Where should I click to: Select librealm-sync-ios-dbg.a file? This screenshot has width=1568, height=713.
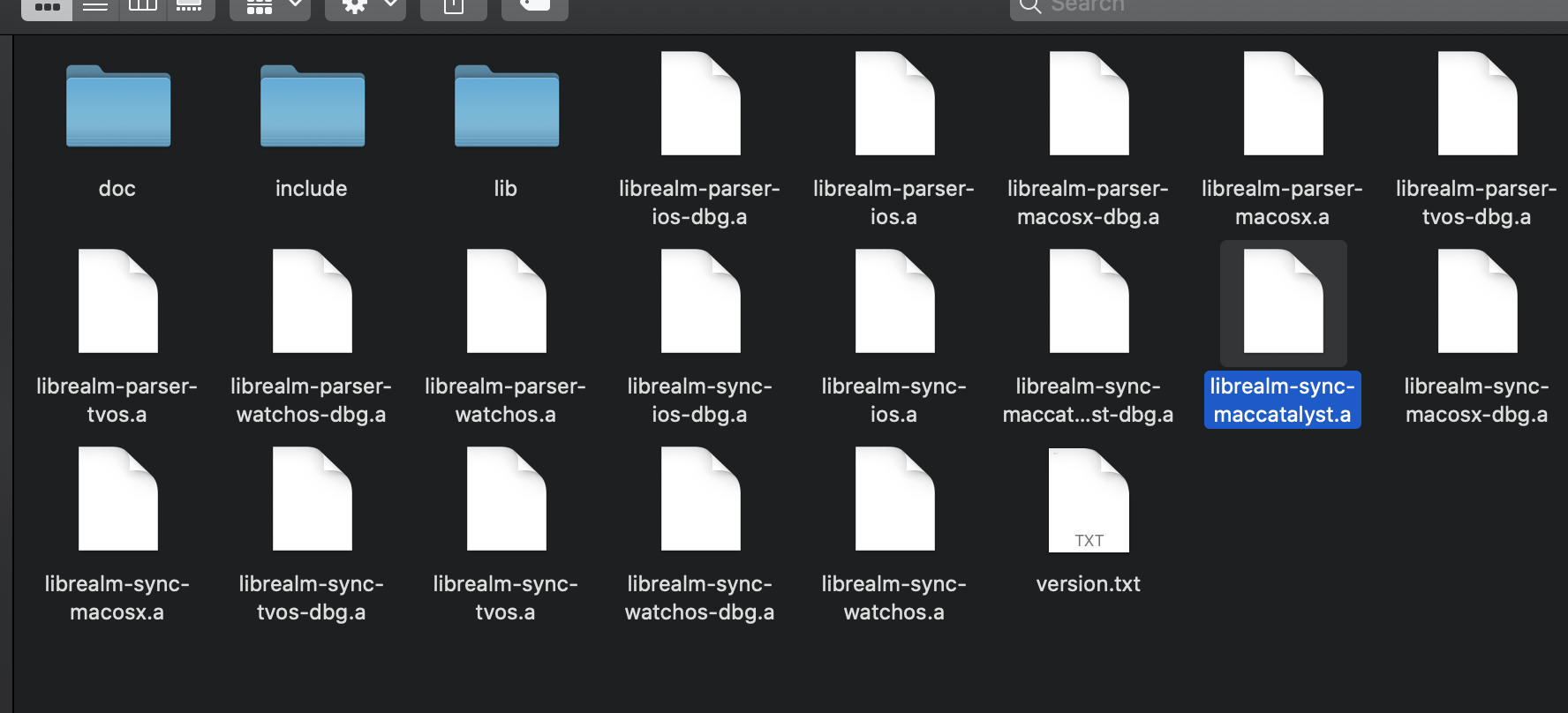[x=700, y=301]
